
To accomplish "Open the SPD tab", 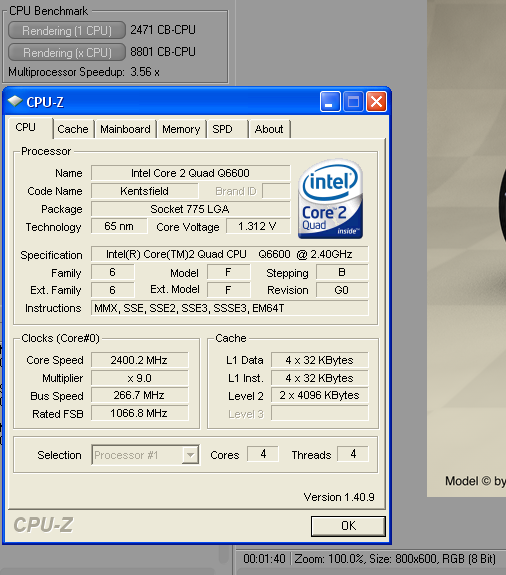I will tap(227, 129).
